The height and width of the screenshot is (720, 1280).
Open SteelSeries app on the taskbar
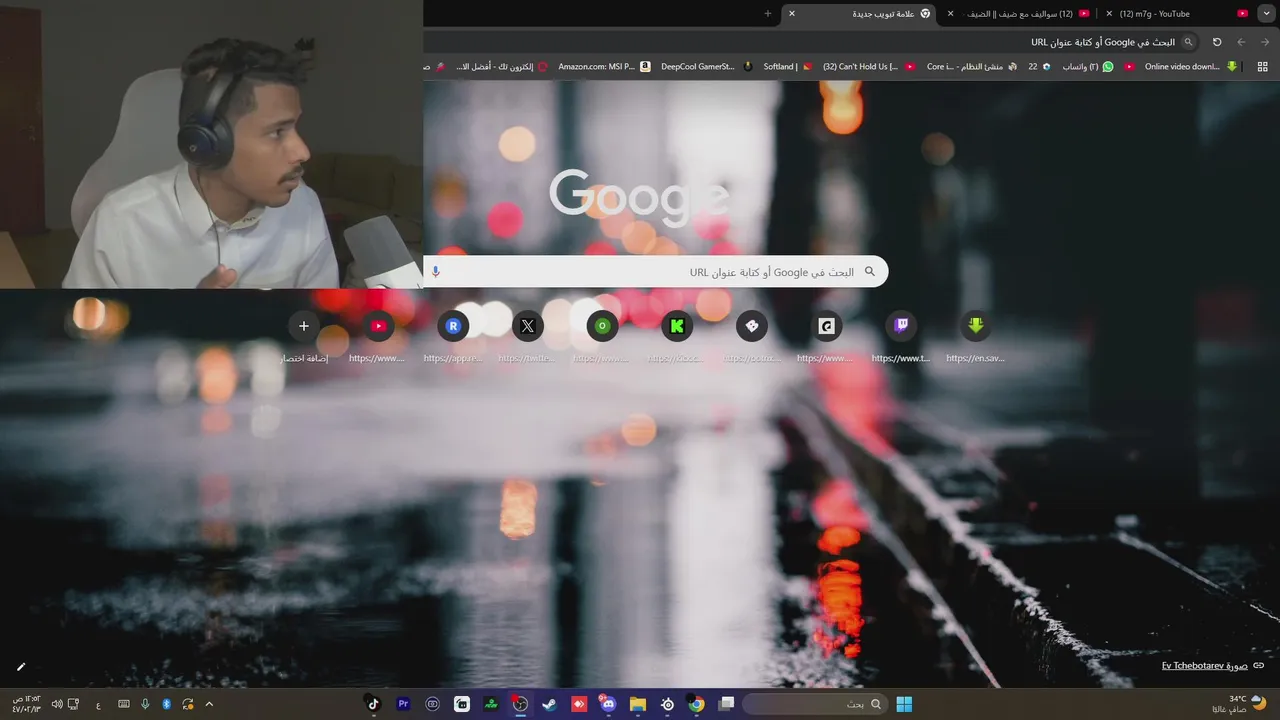pos(667,704)
